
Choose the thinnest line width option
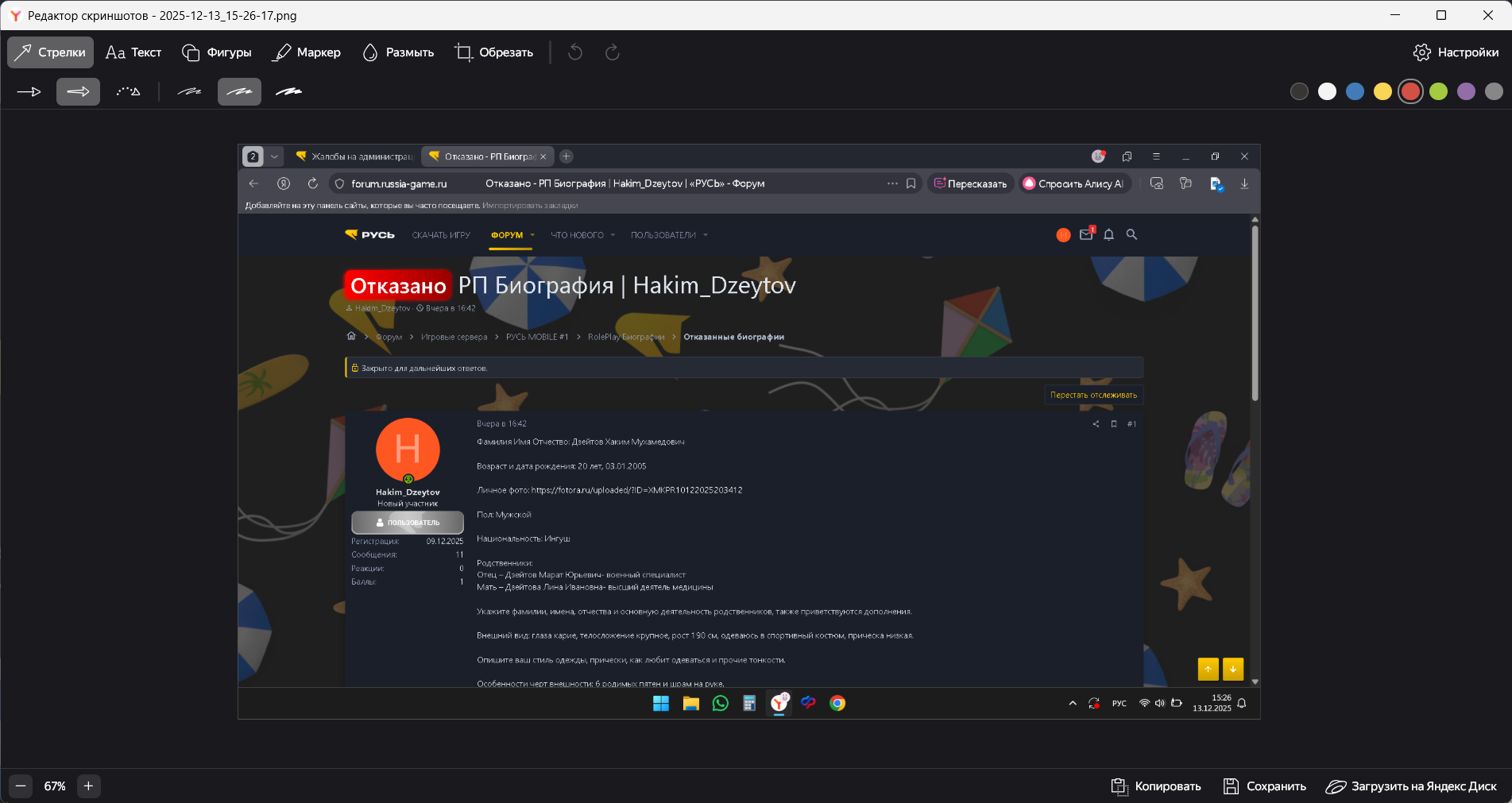coord(189,92)
